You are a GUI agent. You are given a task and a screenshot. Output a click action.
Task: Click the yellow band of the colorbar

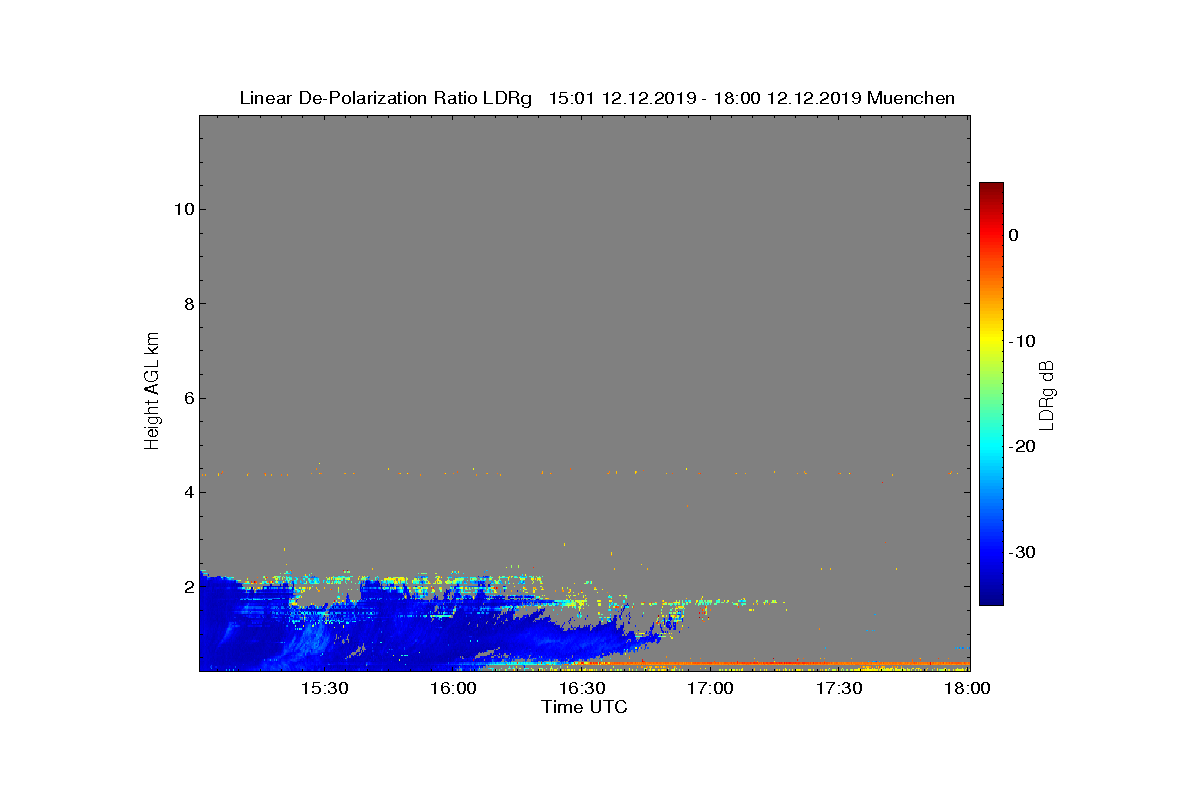tap(991, 341)
